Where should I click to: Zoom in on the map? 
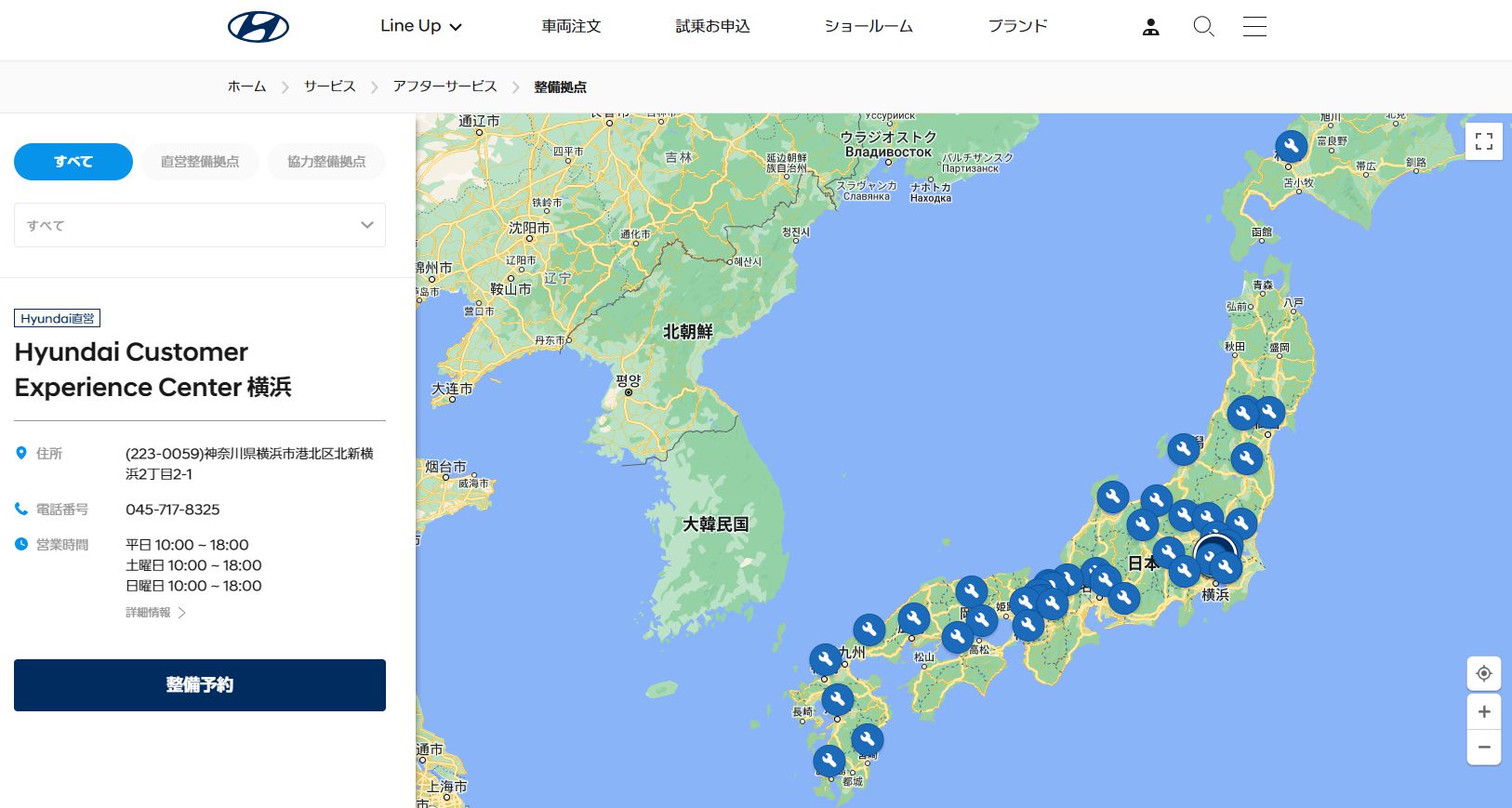(x=1483, y=712)
